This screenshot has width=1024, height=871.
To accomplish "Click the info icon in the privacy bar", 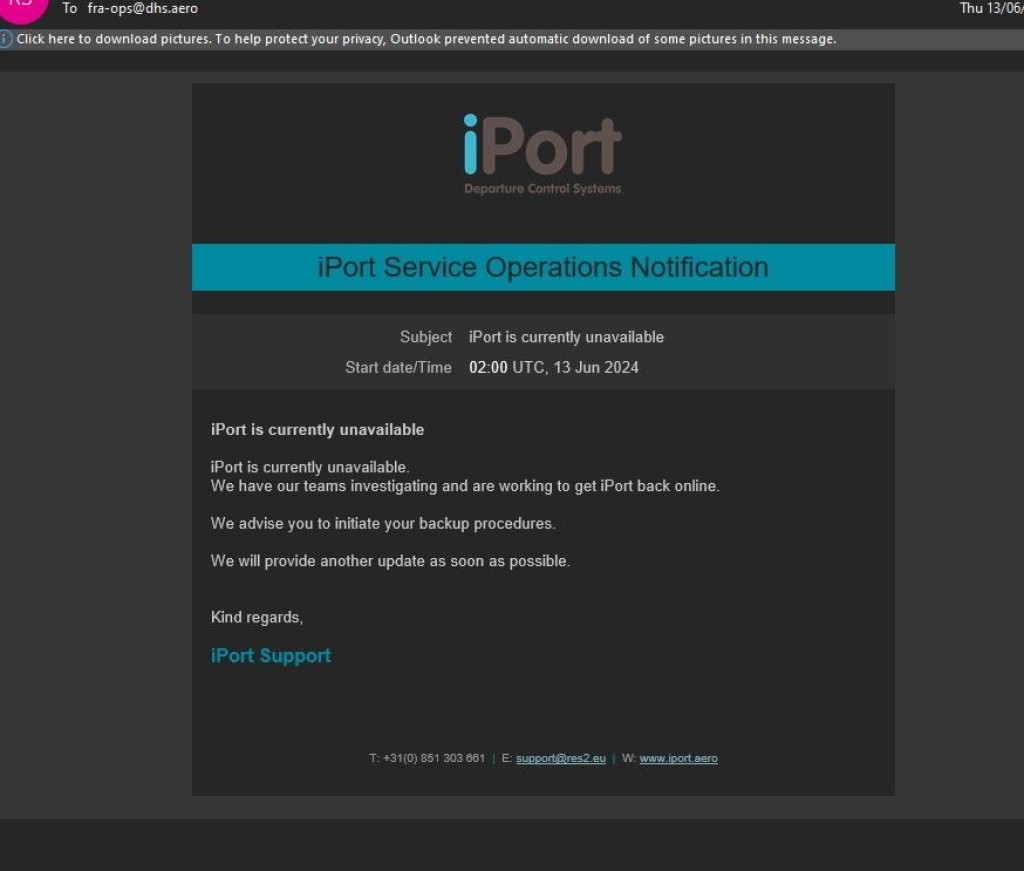I will click(6, 40).
